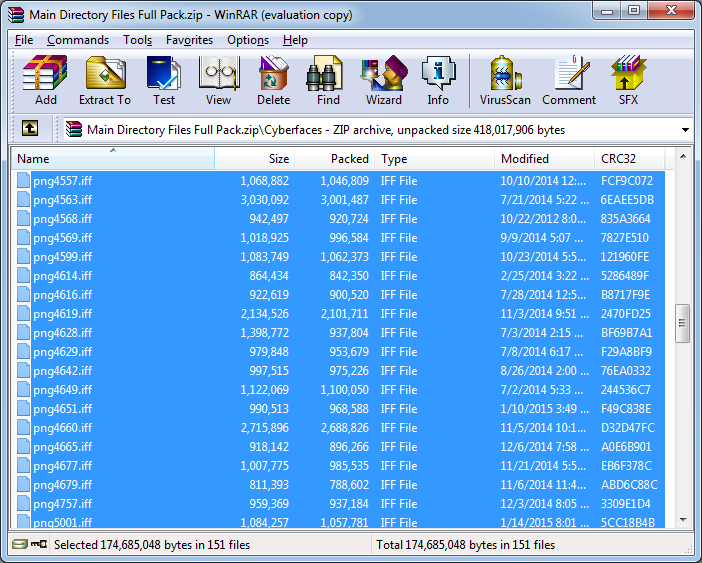Click the archive path address field
Screen dimensions: 702x563
[376, 130]
